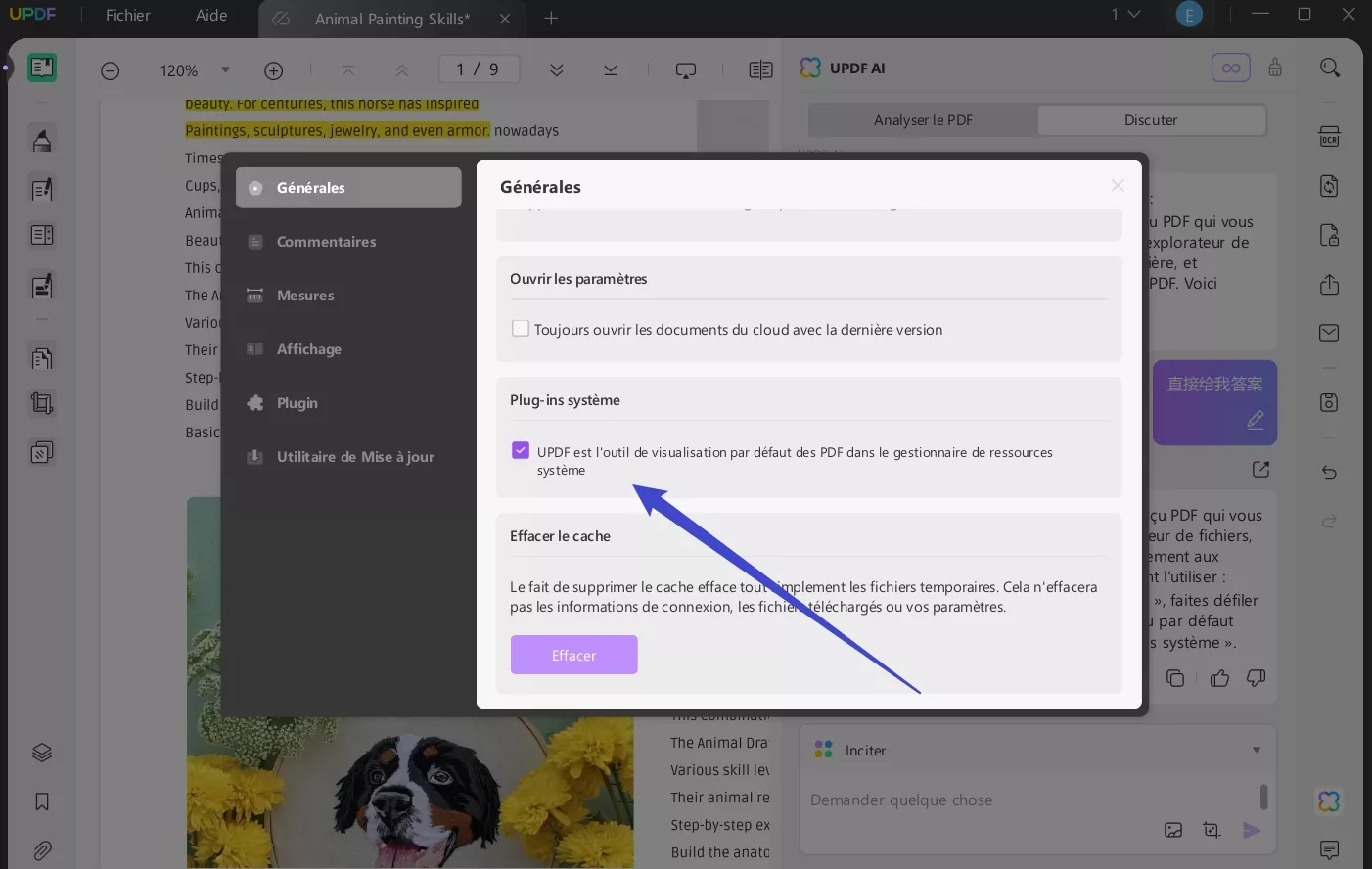Open the window count dropdown

(x=1125, y=15)
